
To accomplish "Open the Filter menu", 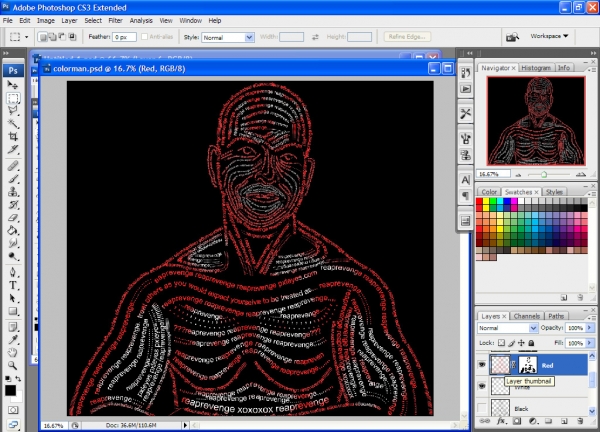I will [115, 21].
